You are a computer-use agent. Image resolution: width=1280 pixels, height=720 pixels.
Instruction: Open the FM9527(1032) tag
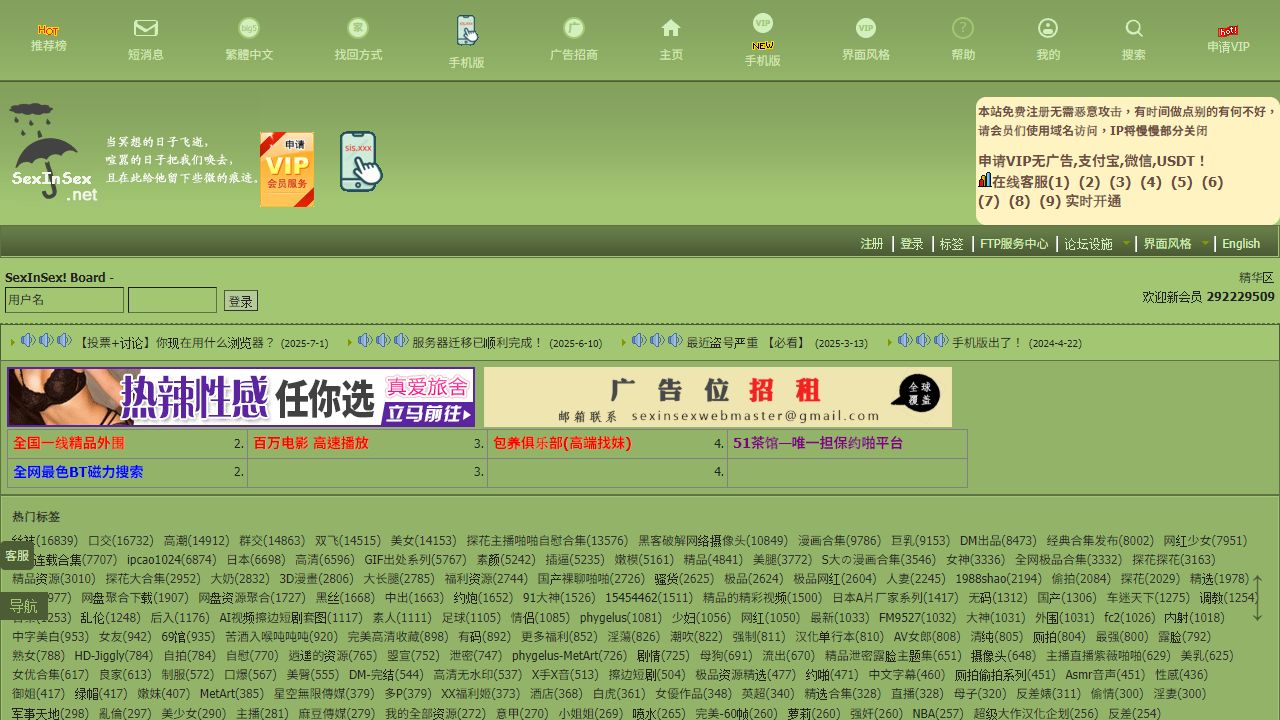pos(917,618)
